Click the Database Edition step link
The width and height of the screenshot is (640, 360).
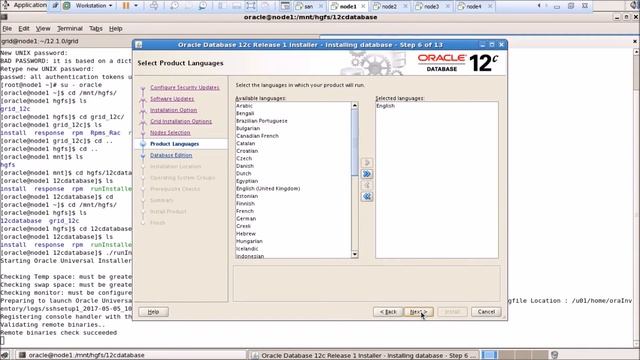coord(171,155)
